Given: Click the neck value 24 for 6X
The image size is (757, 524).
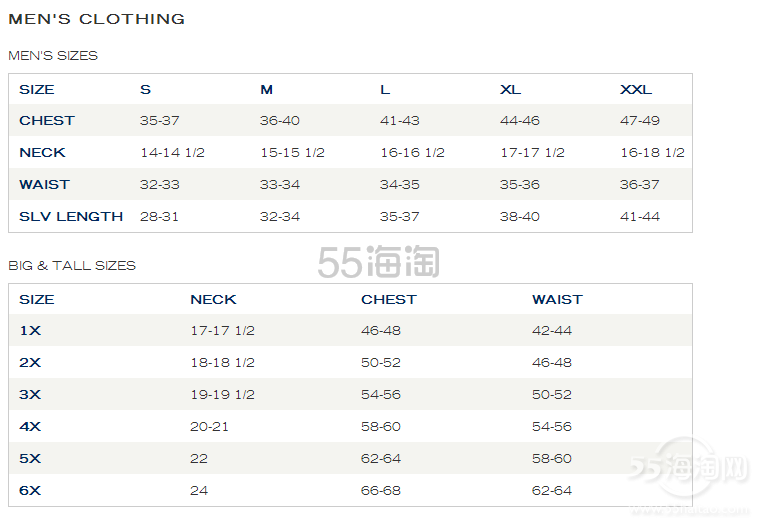Looking at the screenshot, I should click(199, 491).
